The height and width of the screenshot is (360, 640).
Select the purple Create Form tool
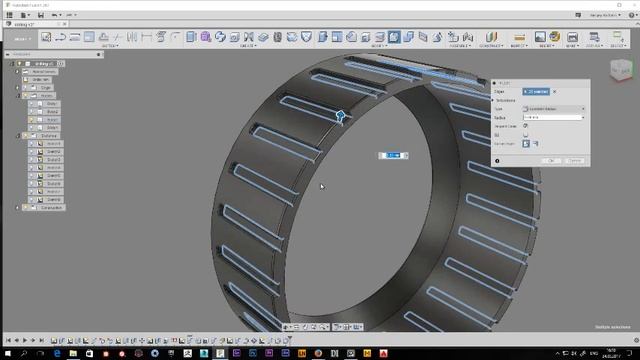205,37
